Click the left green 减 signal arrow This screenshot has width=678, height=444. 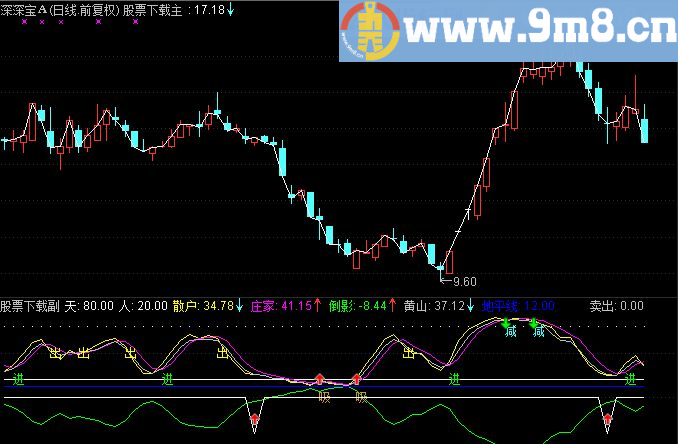point(505,323)
